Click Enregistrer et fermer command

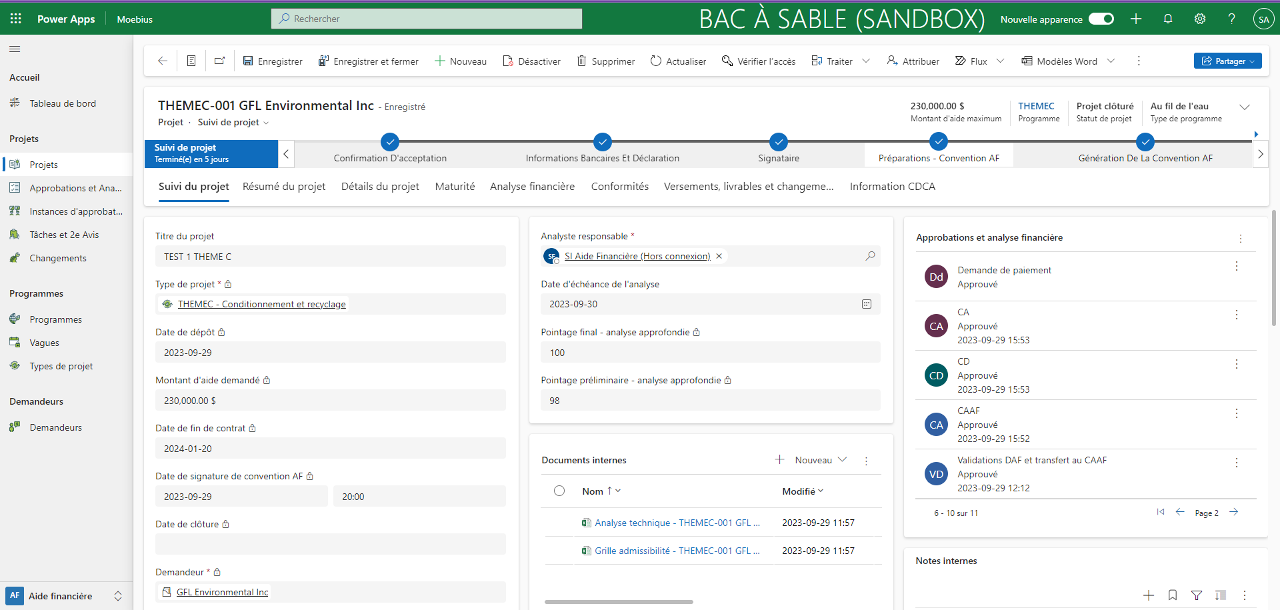click(x=368, y=61)
